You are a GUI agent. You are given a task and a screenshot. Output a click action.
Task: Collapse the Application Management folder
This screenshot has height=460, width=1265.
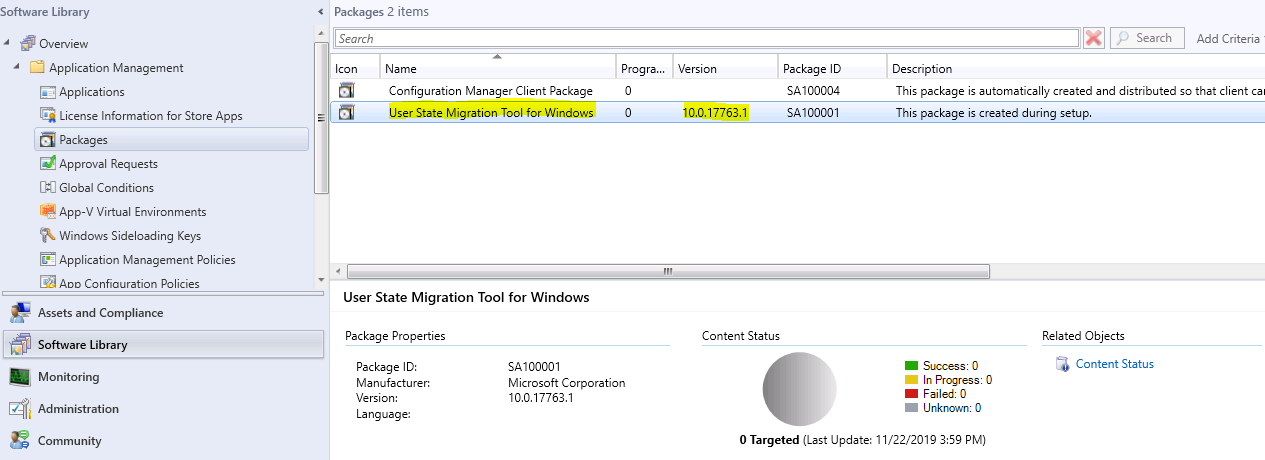pyautogui.click(x=18, y=68)
